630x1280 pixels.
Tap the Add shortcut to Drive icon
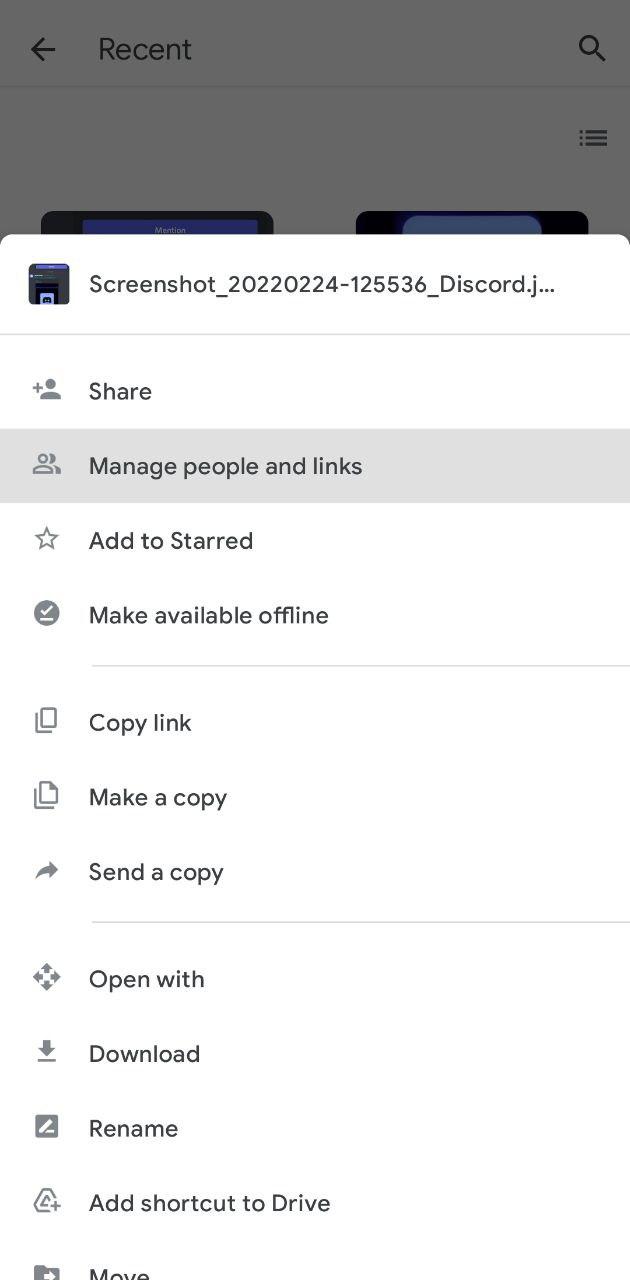(x=46, y=1202)
